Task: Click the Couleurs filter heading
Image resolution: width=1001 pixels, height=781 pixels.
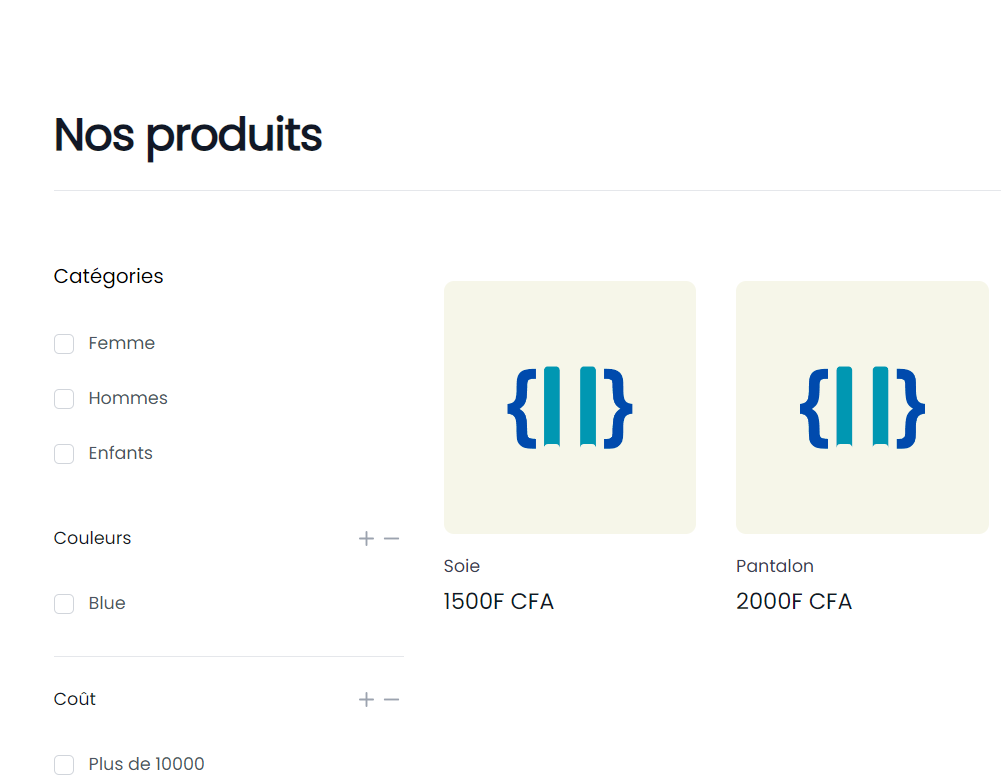Action: (92, 538)
